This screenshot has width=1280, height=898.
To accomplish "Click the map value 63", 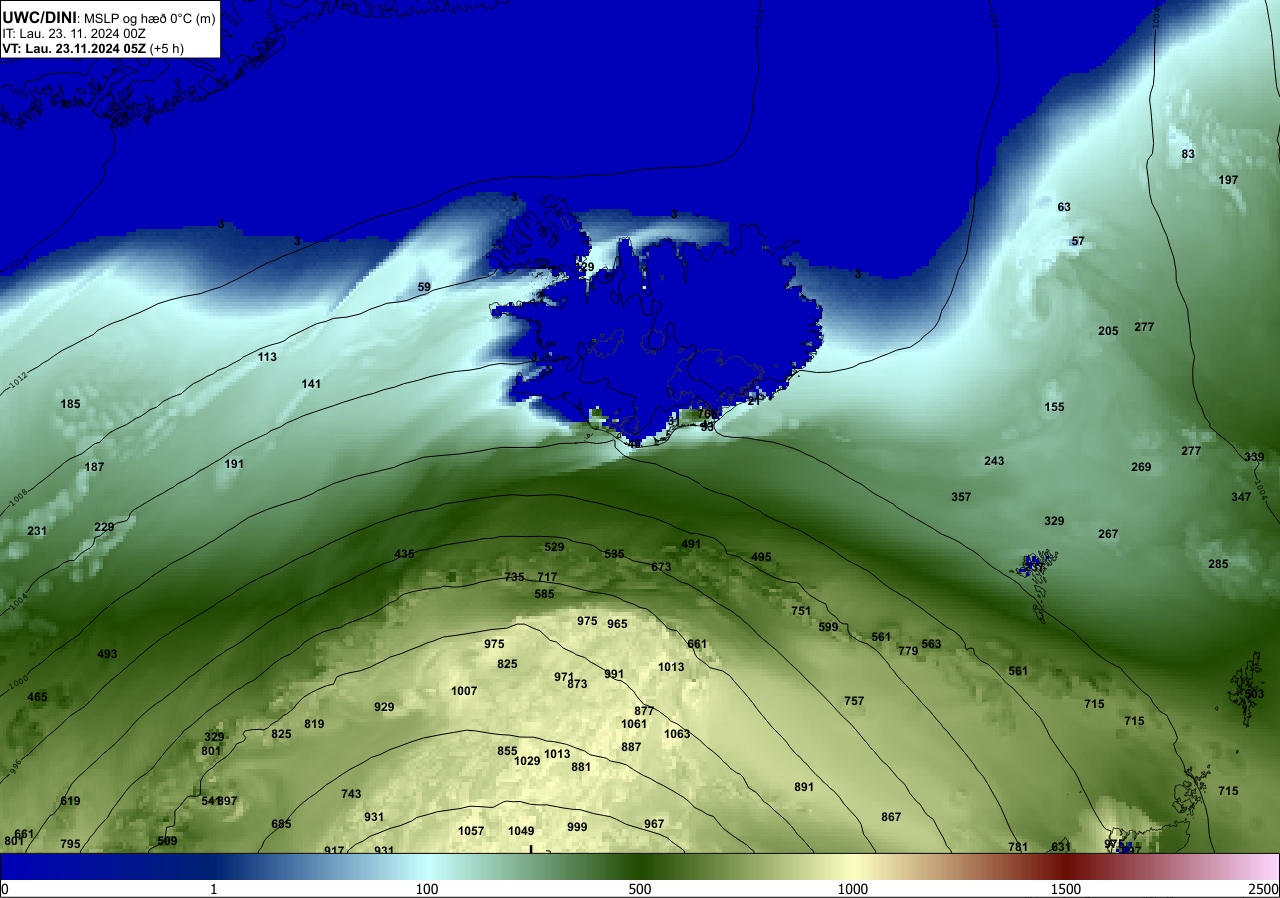I will 1064,207.
